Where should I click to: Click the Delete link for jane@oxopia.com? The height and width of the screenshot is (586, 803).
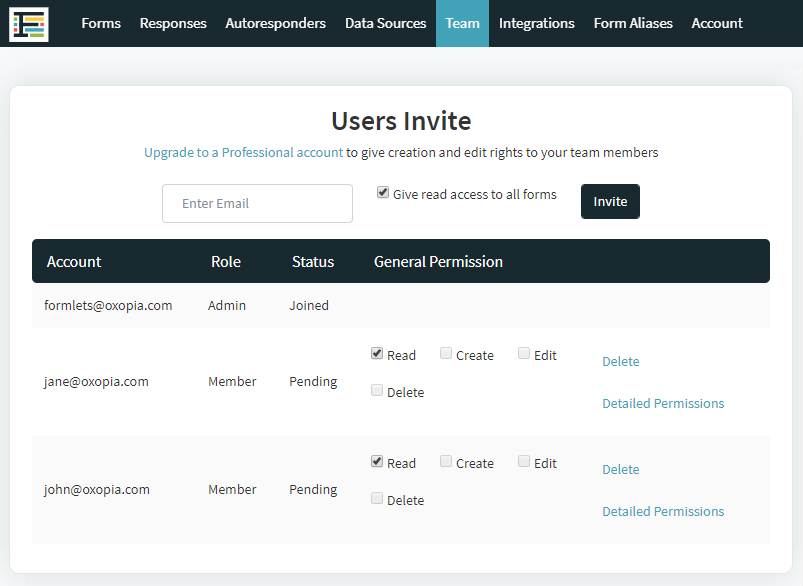click(621, 362)
